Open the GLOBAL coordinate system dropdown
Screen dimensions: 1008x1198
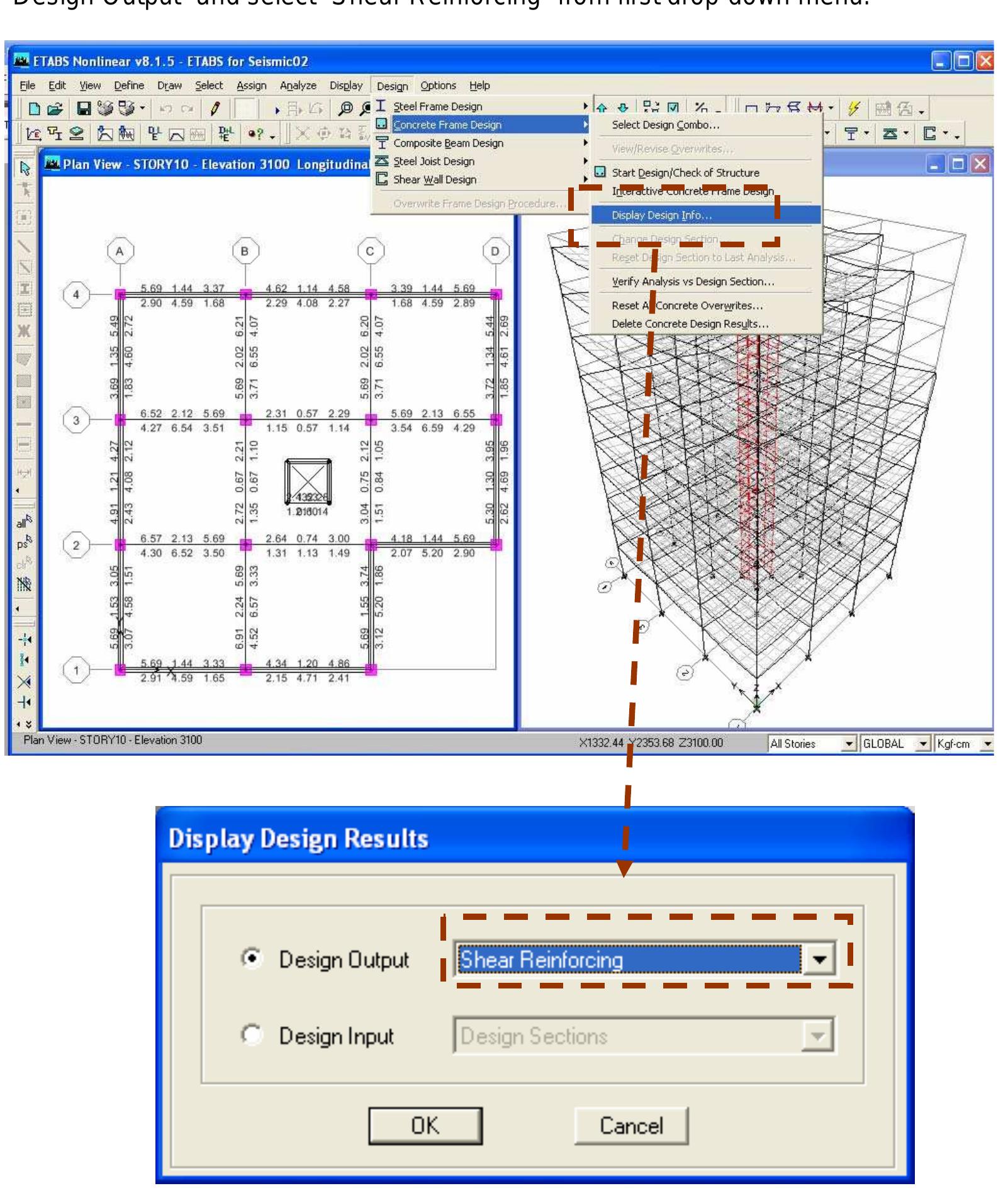(922, 744)
